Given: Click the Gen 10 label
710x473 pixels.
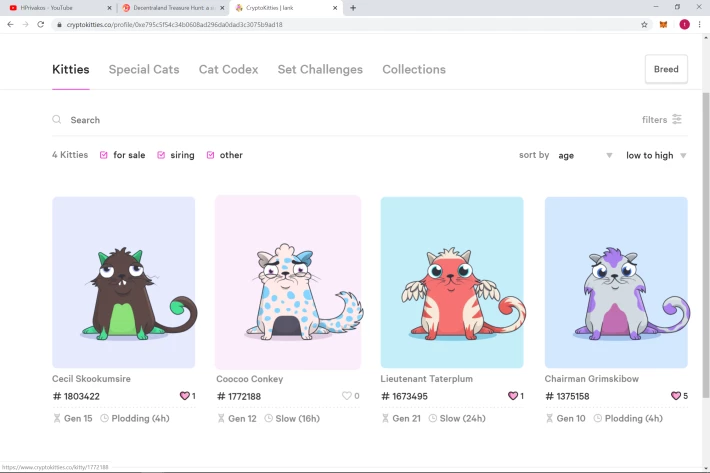Looking at the screenshot, I should tap(571, 418).
